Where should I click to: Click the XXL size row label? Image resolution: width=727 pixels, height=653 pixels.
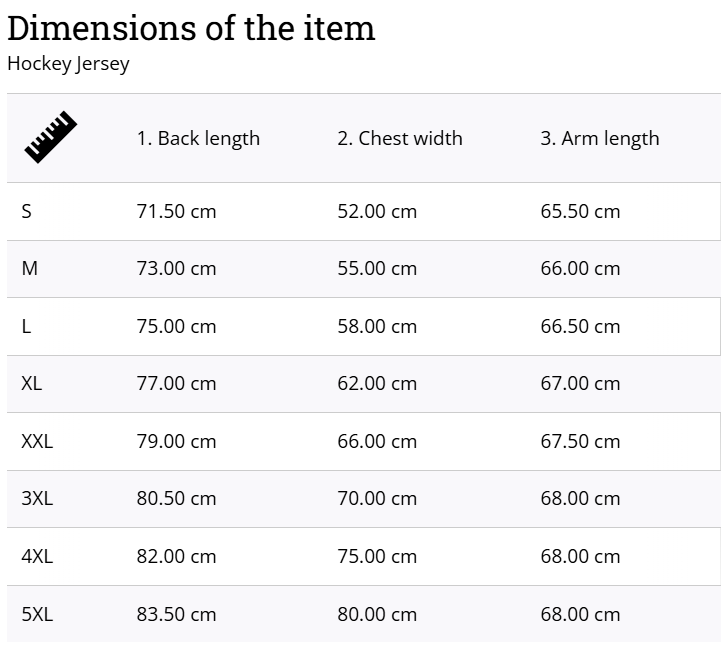coord(37,442)
